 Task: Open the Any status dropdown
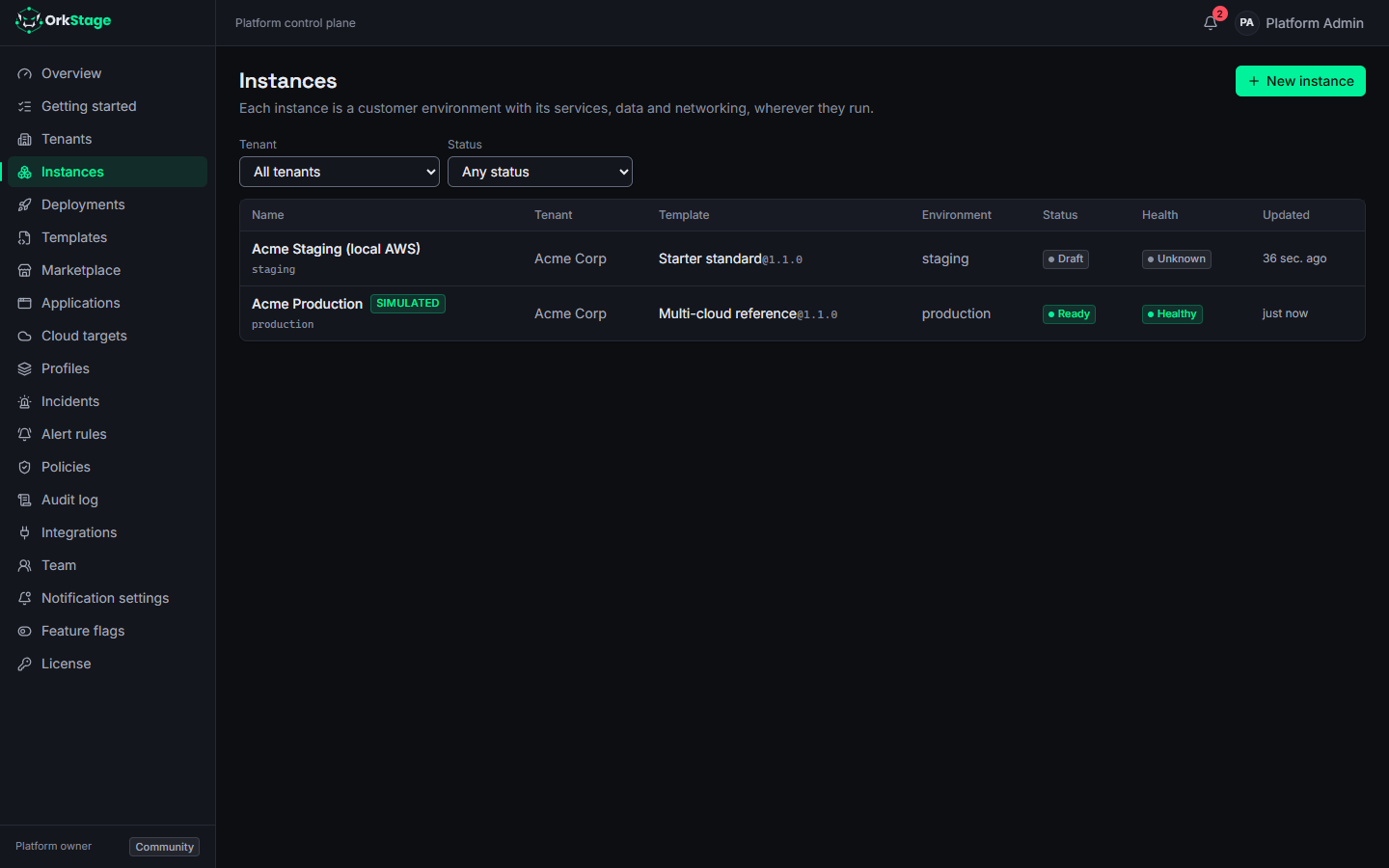pos(540,172)
